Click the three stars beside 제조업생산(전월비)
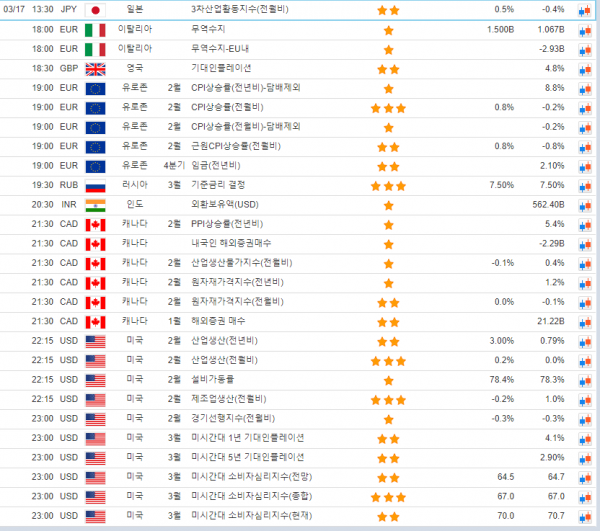The width and height of the screenshot is (600, 531). 388,399
